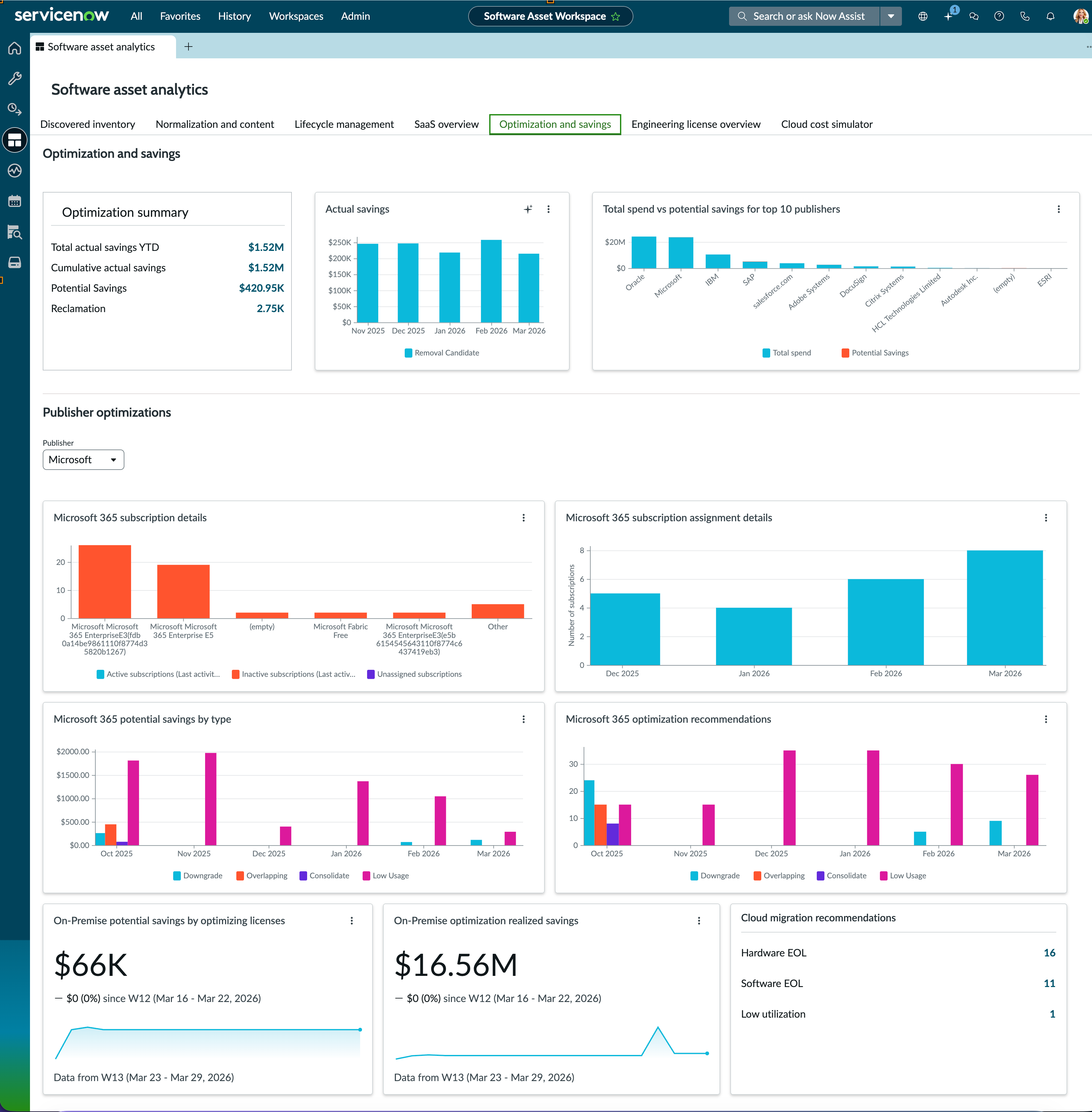Click the Mar 2026 bar in assignment details
The image size is (1092, 1112).
point(1005,608)
